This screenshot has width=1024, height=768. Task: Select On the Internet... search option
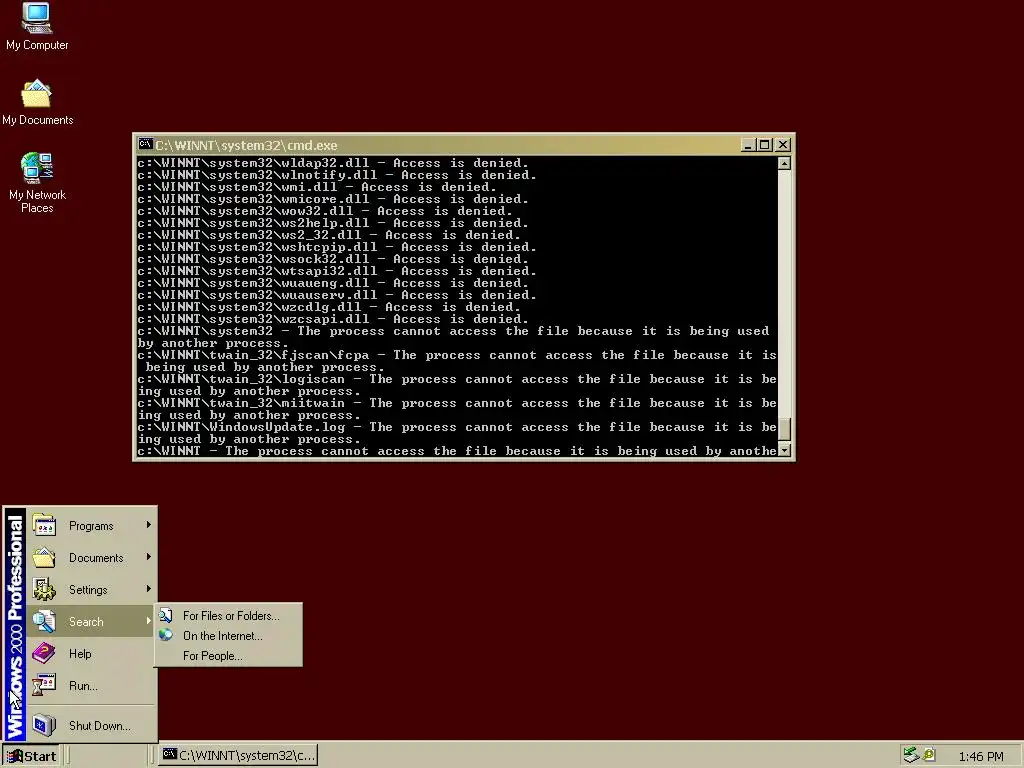(x=229, y=635)
